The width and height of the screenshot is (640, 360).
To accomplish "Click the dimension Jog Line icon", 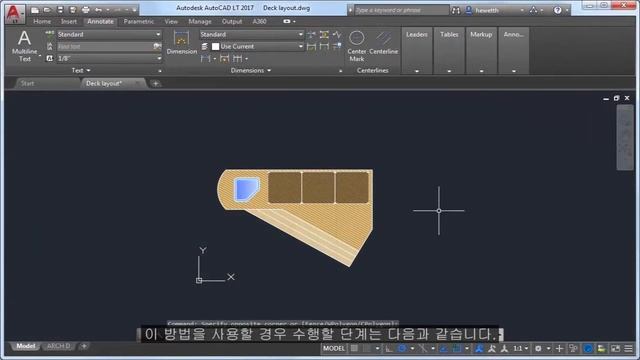I will click(337, 34).
